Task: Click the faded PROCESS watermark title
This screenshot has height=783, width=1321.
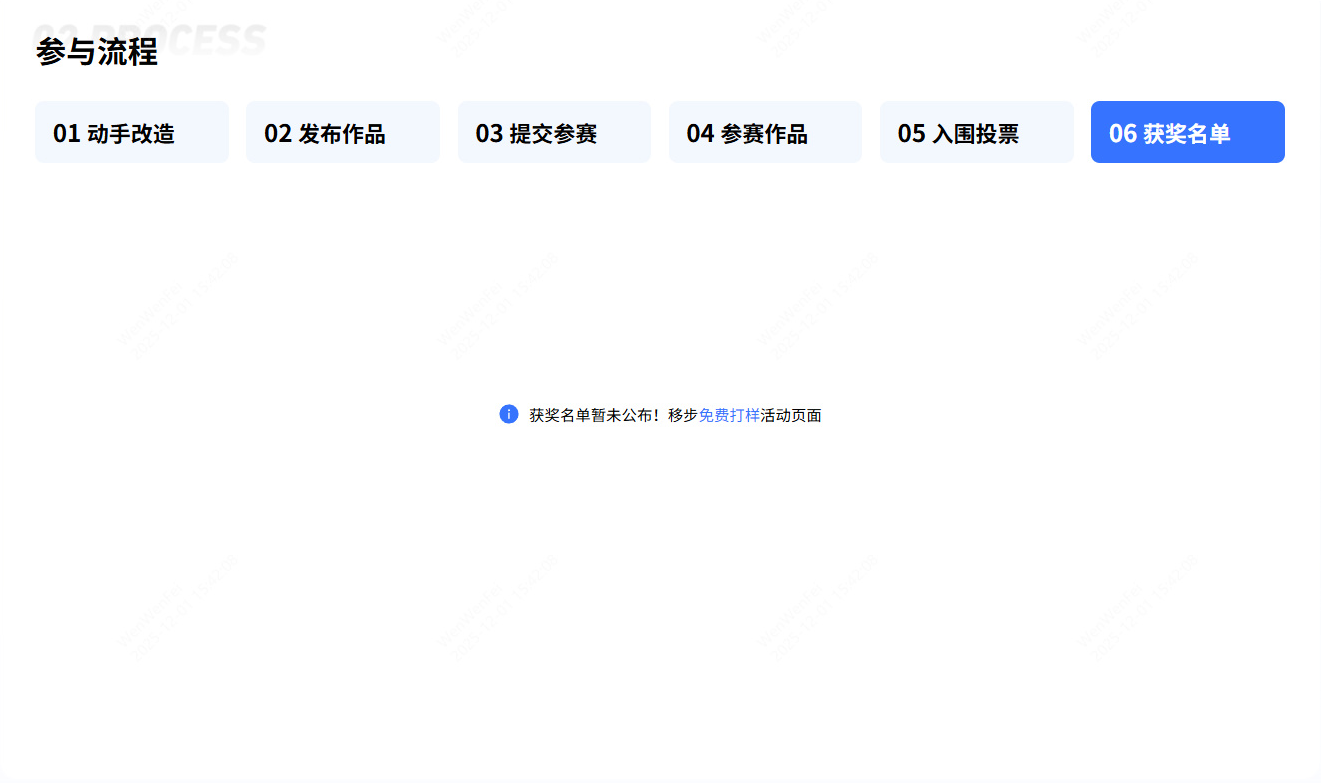Action: (x=200, y=36)
